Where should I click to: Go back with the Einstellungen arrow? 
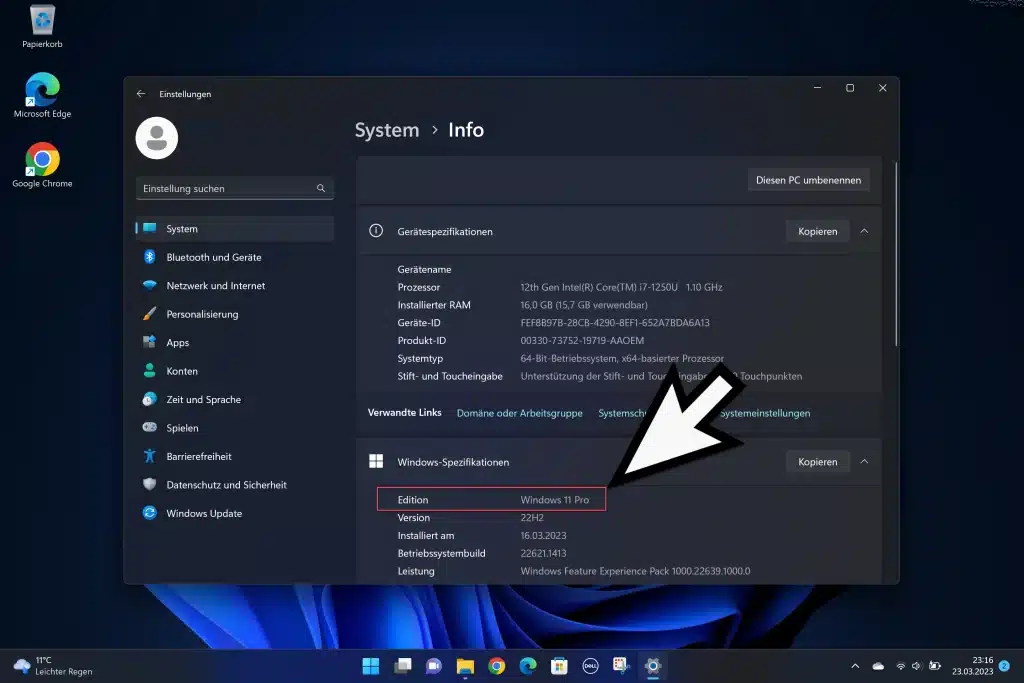[x=141, y=94]
